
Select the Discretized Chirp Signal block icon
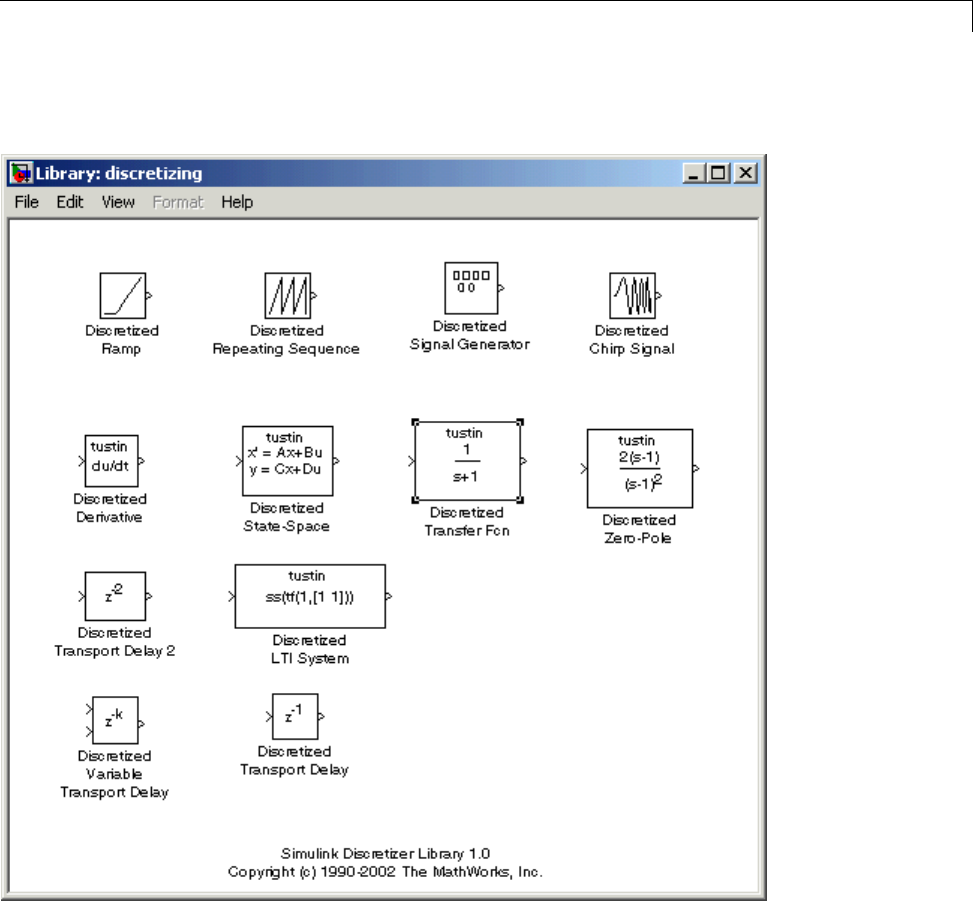tap(632, 296)
